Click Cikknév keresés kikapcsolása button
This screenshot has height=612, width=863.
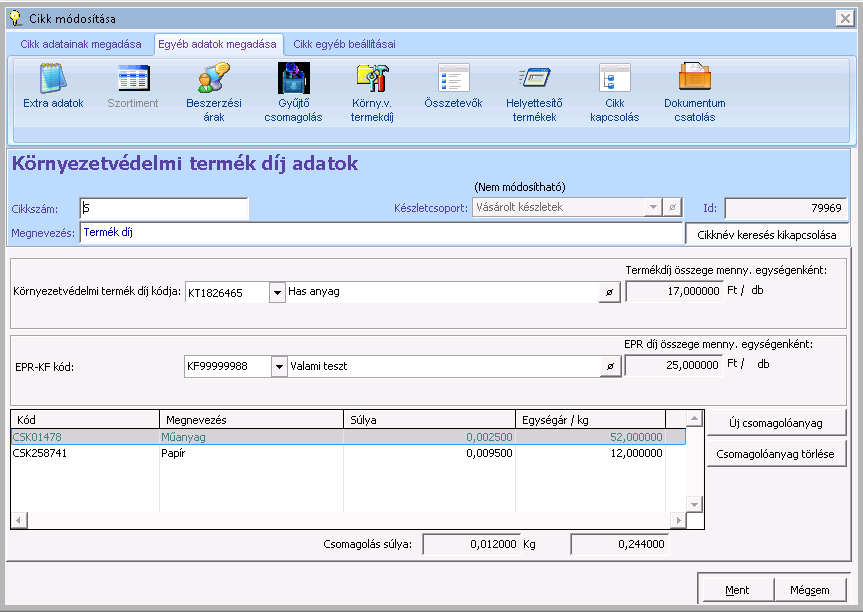pyautogui.click(x=767, y=235)
